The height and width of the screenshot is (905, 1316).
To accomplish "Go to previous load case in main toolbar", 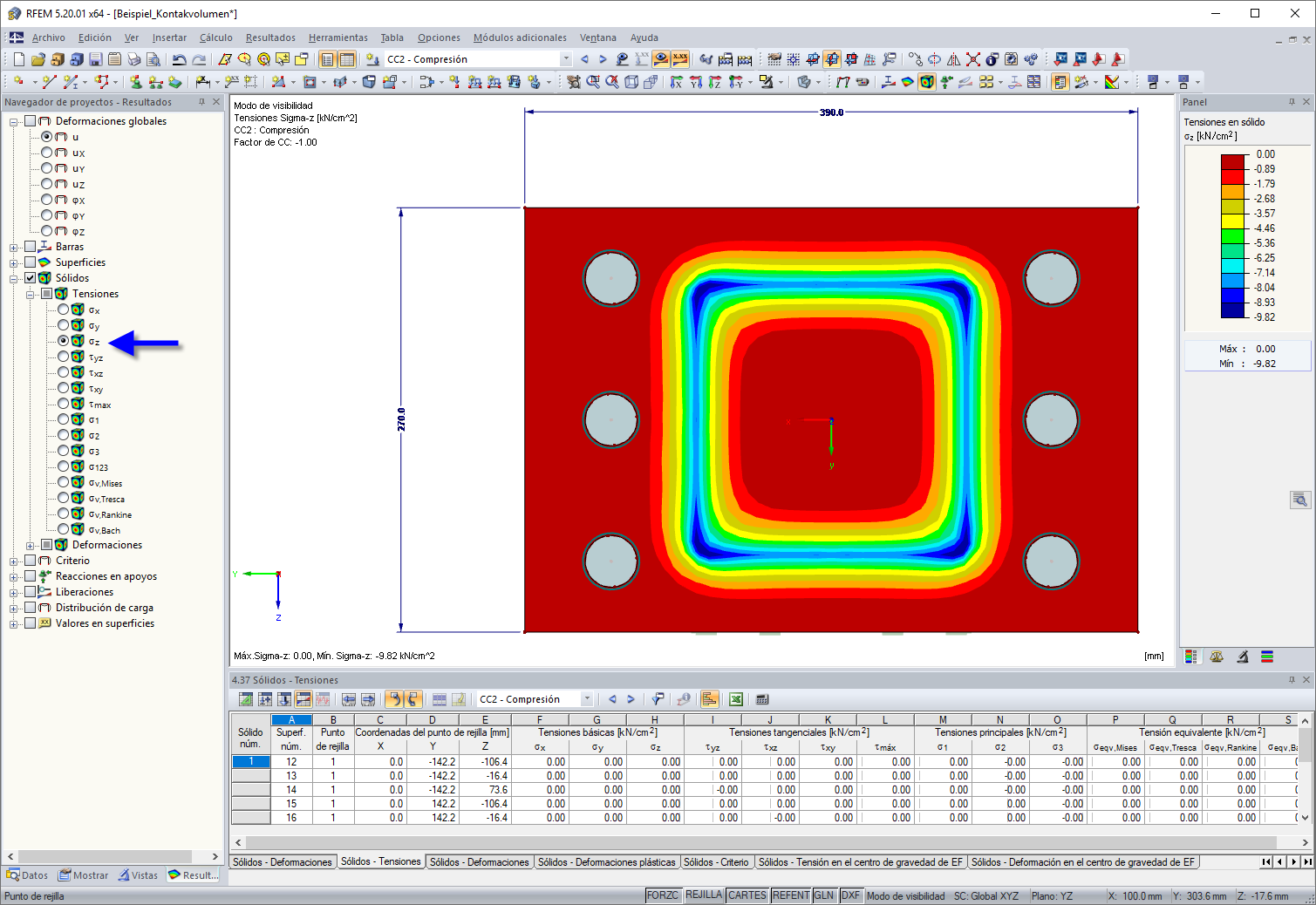I will tap(584, 59).
